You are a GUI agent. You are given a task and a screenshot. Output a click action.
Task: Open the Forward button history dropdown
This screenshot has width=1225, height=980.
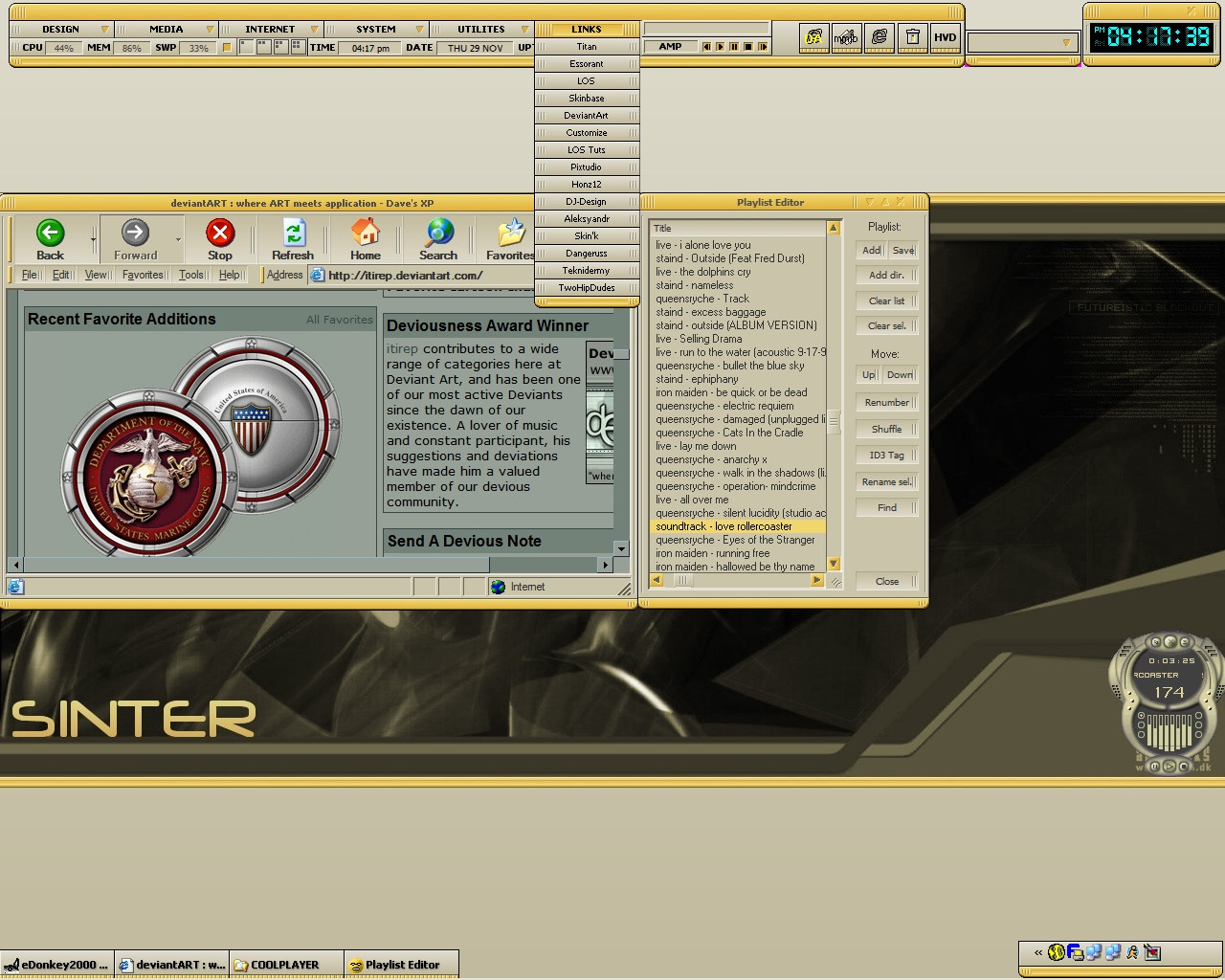(x=178, y=239)
